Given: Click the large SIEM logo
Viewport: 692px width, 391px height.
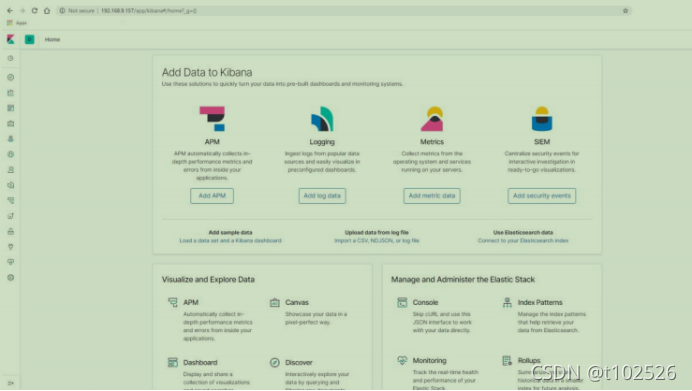Looking at the screenshot, I should [542, 119].
